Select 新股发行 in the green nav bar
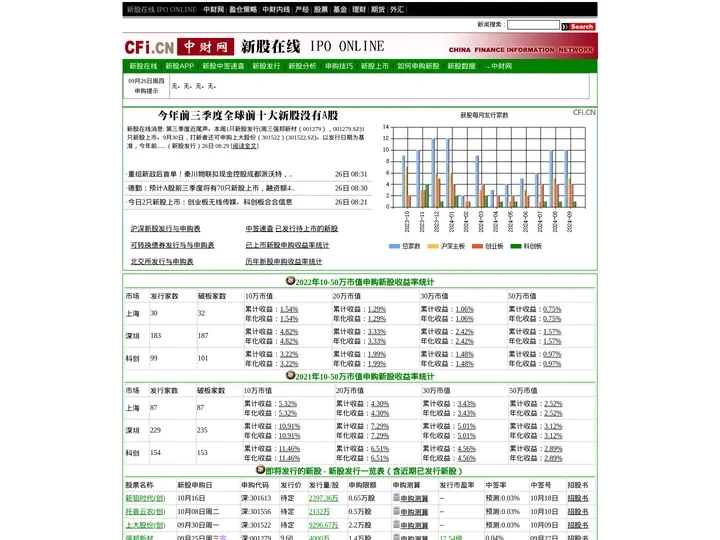Screen dimensions: 720x540 [x=266, y=66]
